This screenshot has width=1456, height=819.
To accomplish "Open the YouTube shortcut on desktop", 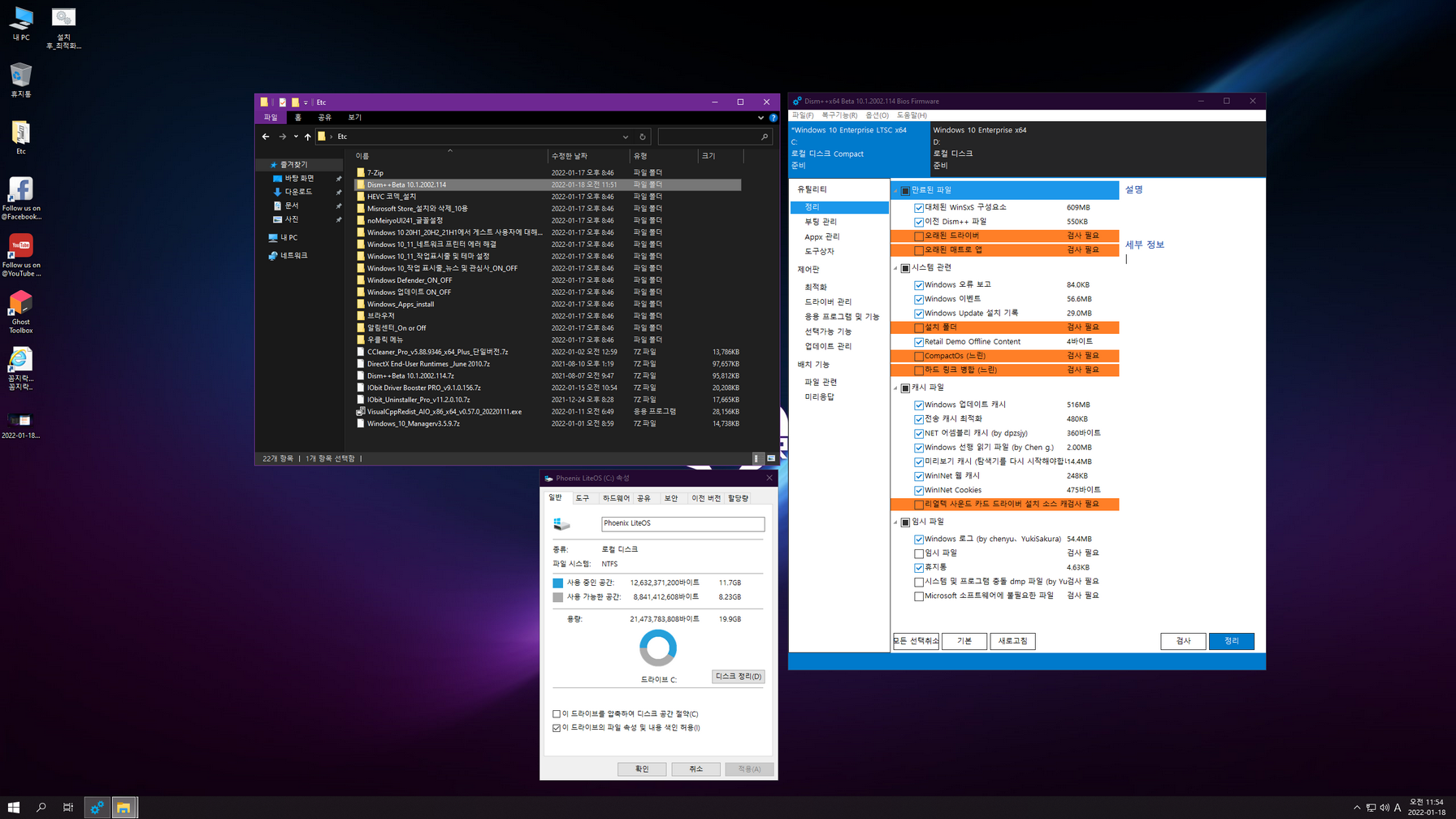I will 21,255.
